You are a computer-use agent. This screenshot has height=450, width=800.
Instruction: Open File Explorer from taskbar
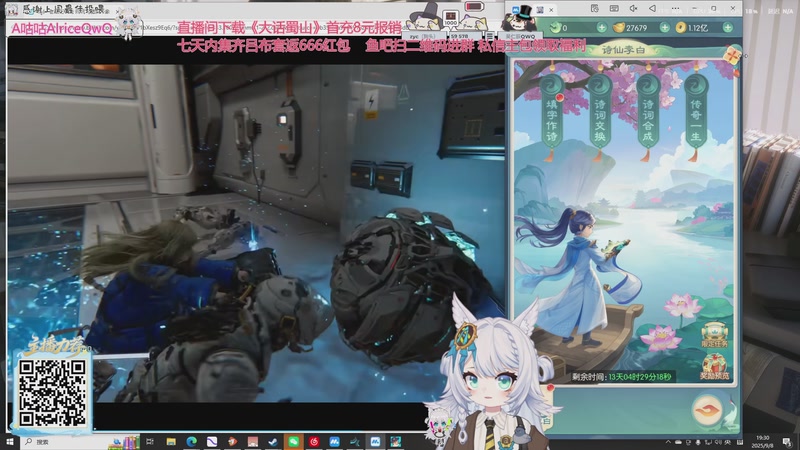point(170,442)
